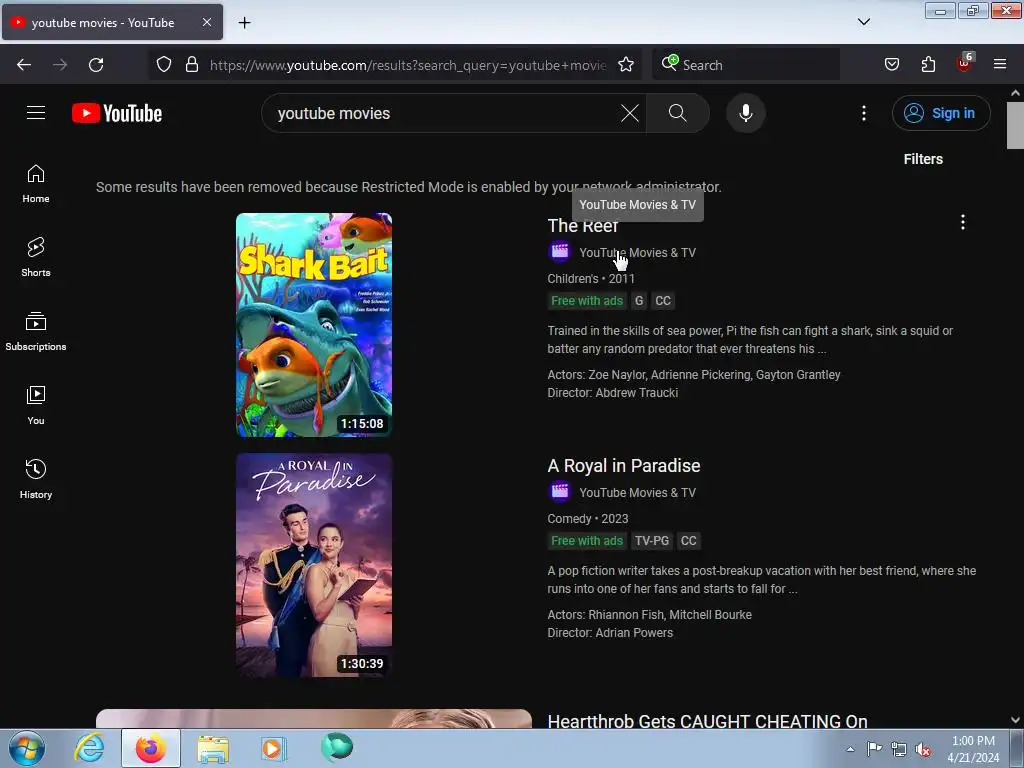Click the TV-PG rating badge

click(652, 541)
